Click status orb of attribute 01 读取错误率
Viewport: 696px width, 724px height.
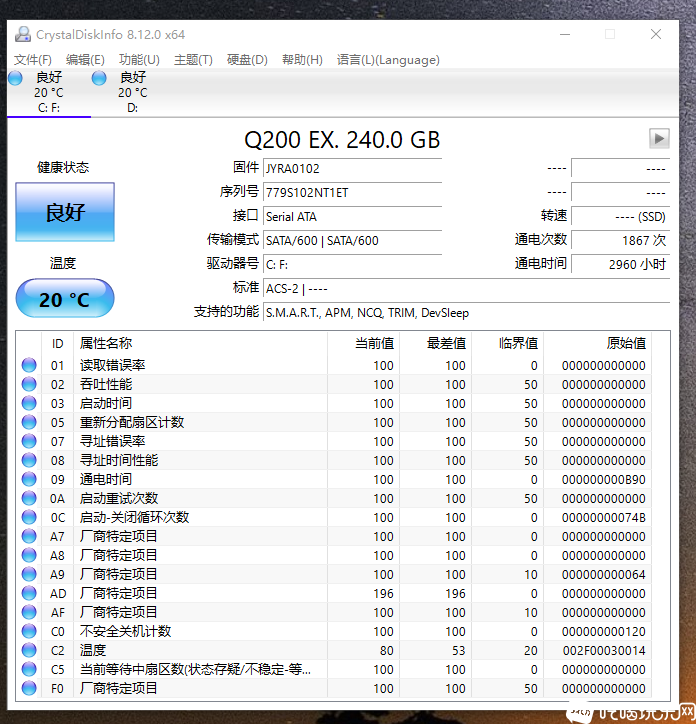(x=29, y=365)
